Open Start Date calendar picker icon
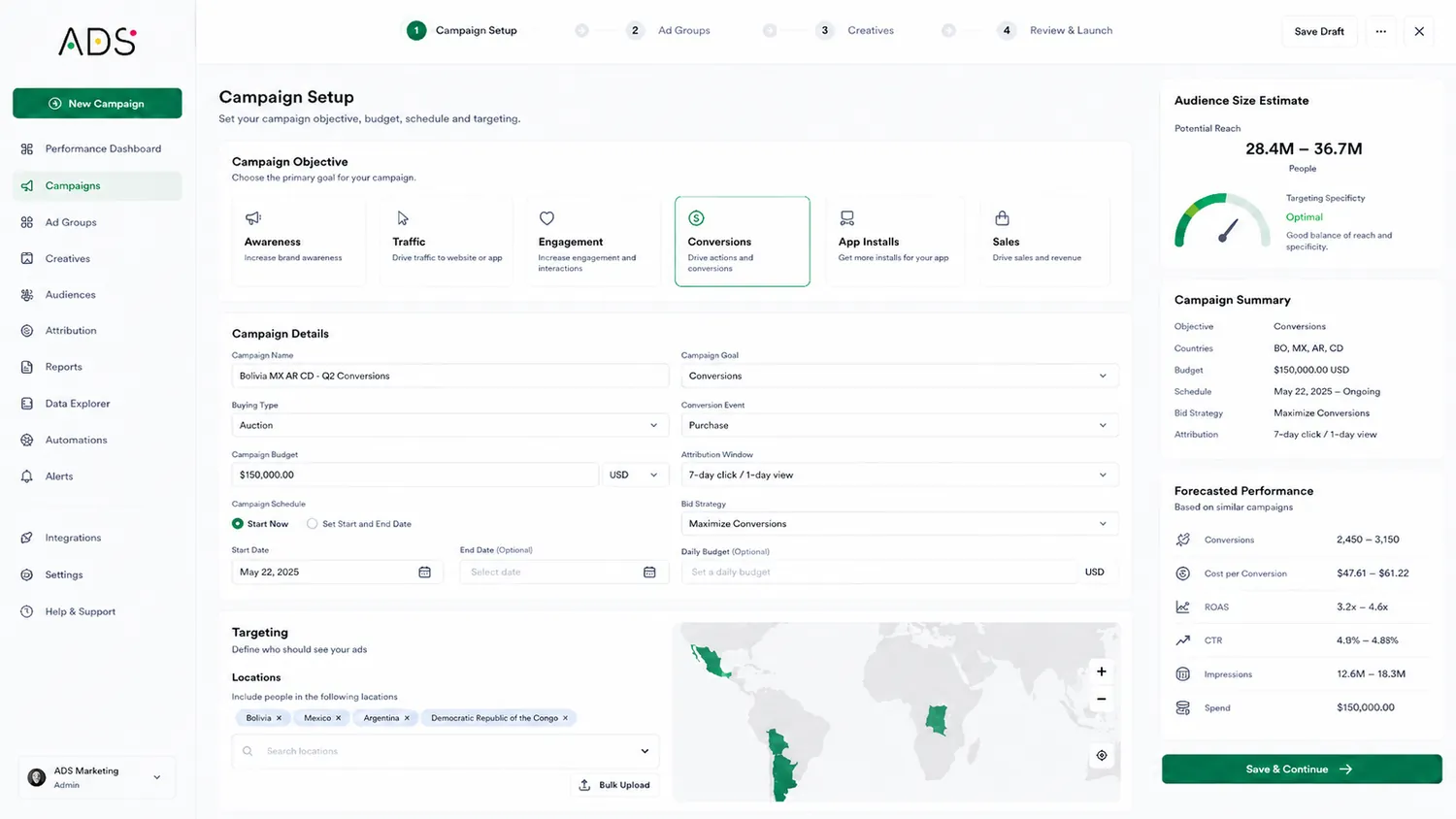 click(x=424, y=573)
